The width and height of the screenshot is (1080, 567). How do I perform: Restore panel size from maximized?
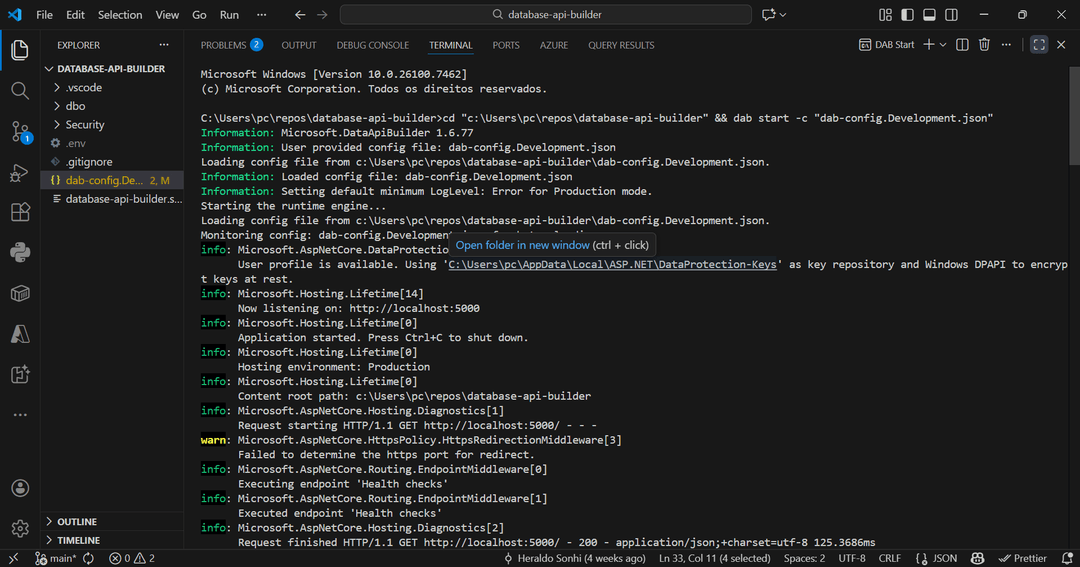click(1039, 45)
